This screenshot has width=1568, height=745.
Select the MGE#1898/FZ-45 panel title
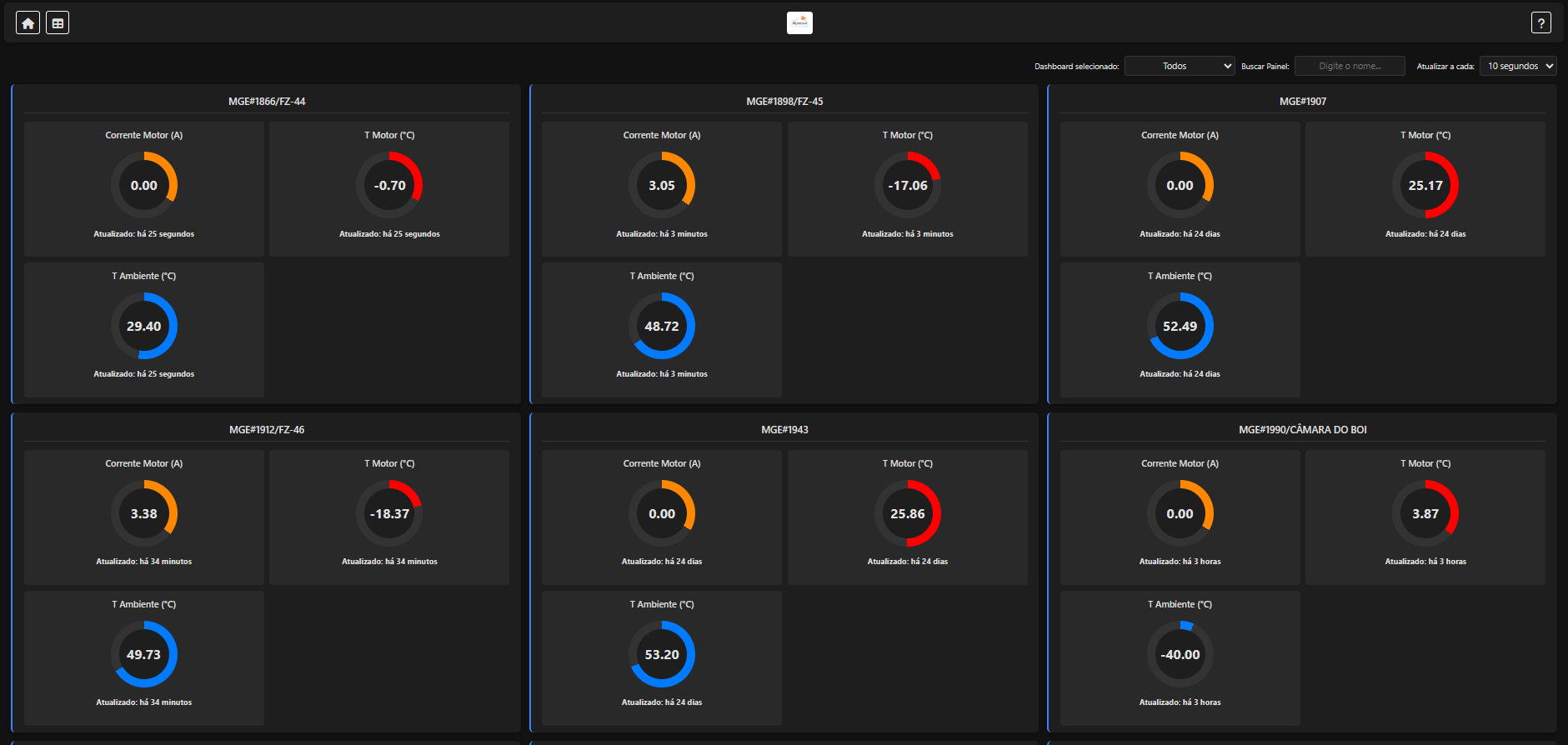[x=784, y=102]
